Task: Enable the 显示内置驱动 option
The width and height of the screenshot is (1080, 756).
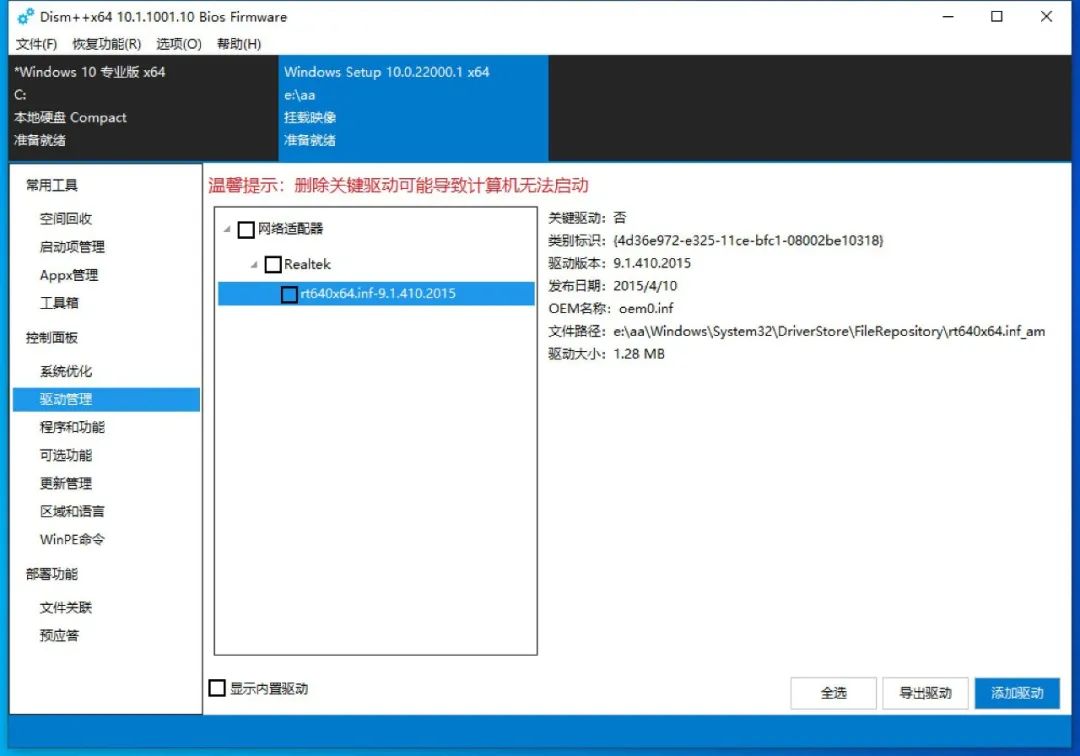Action: point(216,687)
